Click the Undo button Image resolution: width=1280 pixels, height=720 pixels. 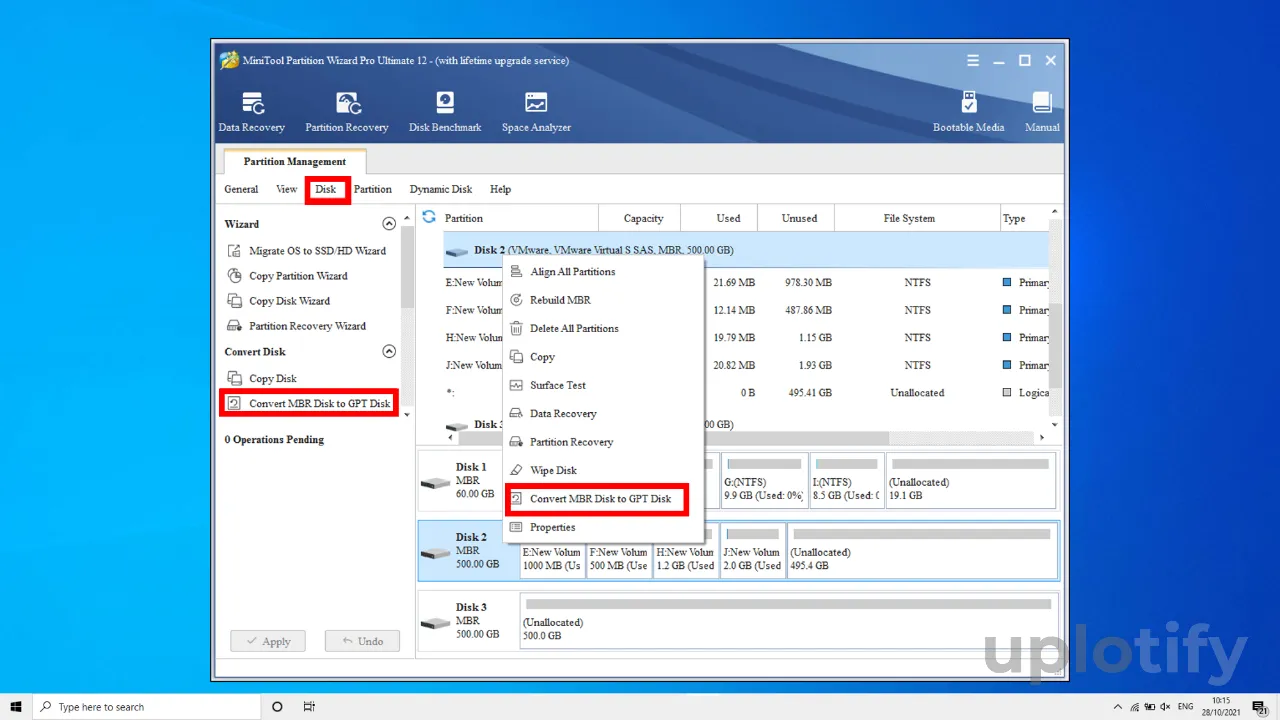pyautogui.click(x=362, y=641)
